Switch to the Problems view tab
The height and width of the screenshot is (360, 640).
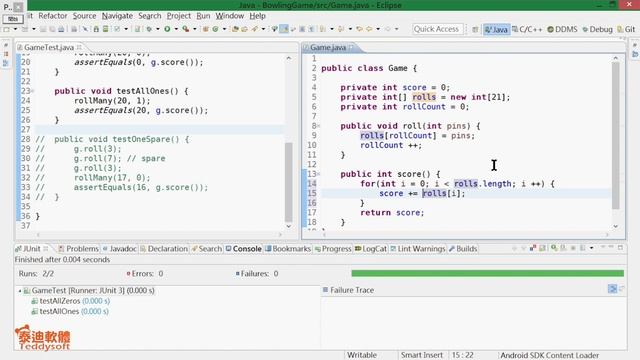pyautogui.click(x=78, y=249)
